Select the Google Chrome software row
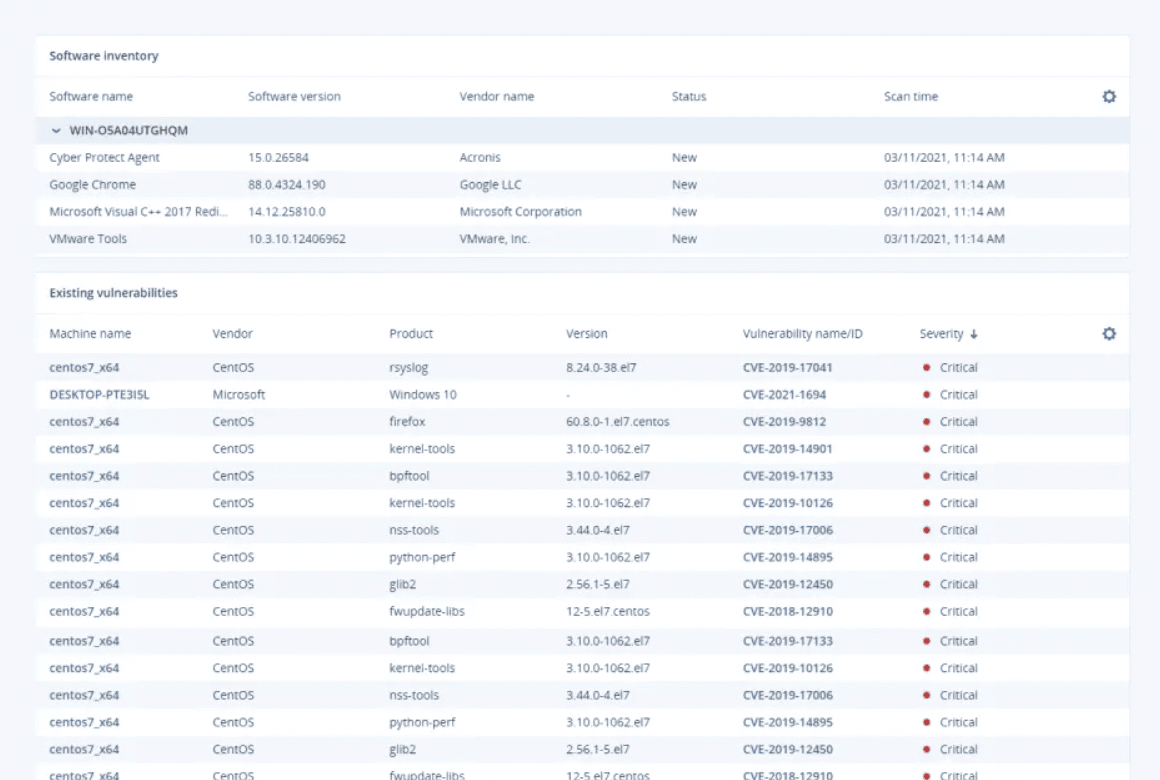Image resolution: width=1160 pixels, height=780 pixels. point(582,185)
